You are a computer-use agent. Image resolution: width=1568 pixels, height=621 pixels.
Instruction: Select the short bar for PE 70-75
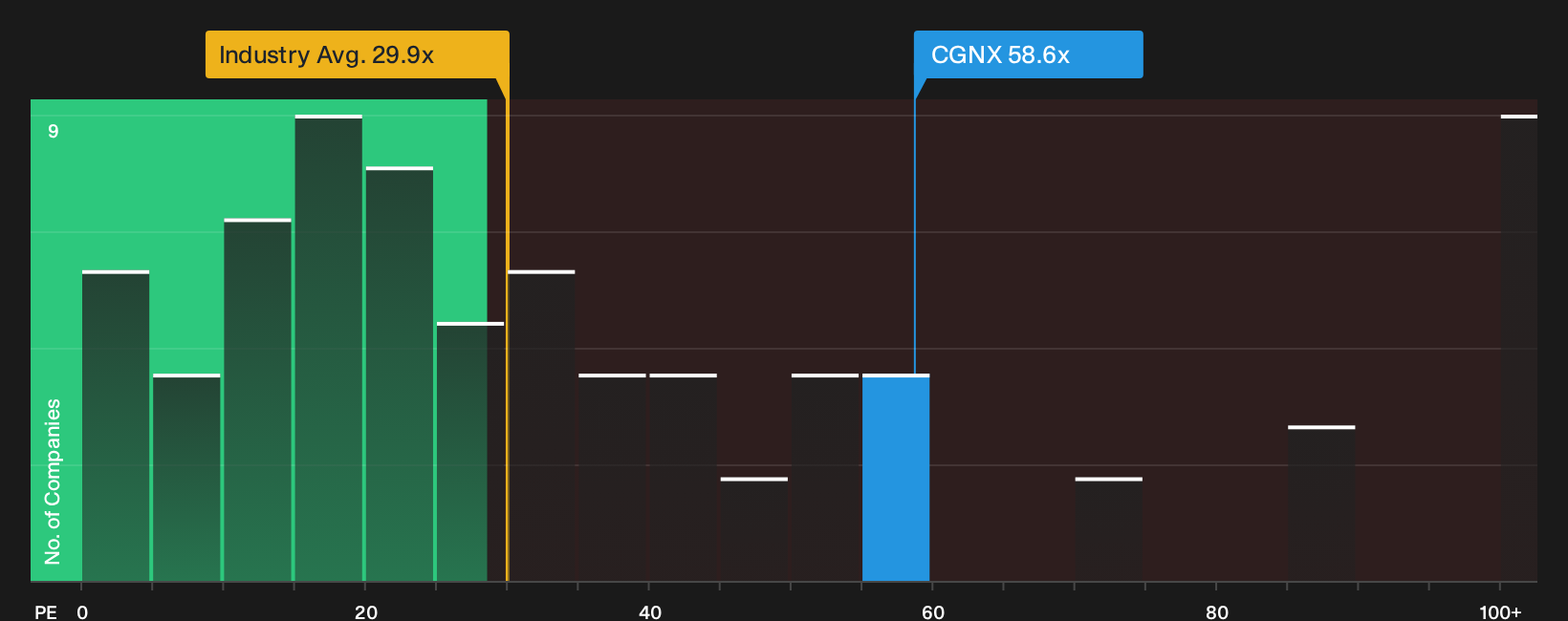coord(1109,529)
